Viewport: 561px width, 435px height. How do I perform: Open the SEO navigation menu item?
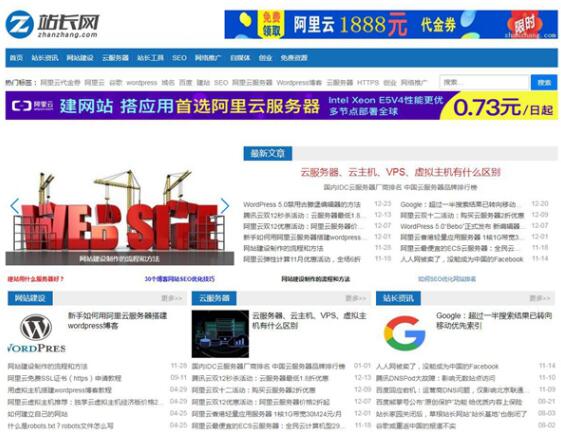pos(179,58)
